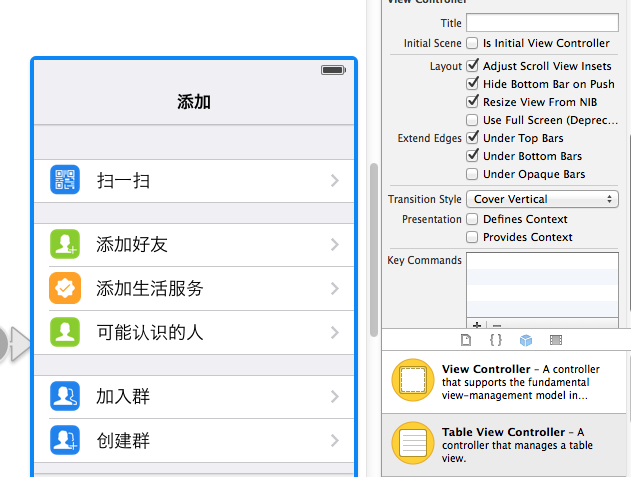Viewport: 631px width, 477px height.
Task: Uncheck Under Bottom Bars
Action: coord(472,156)
